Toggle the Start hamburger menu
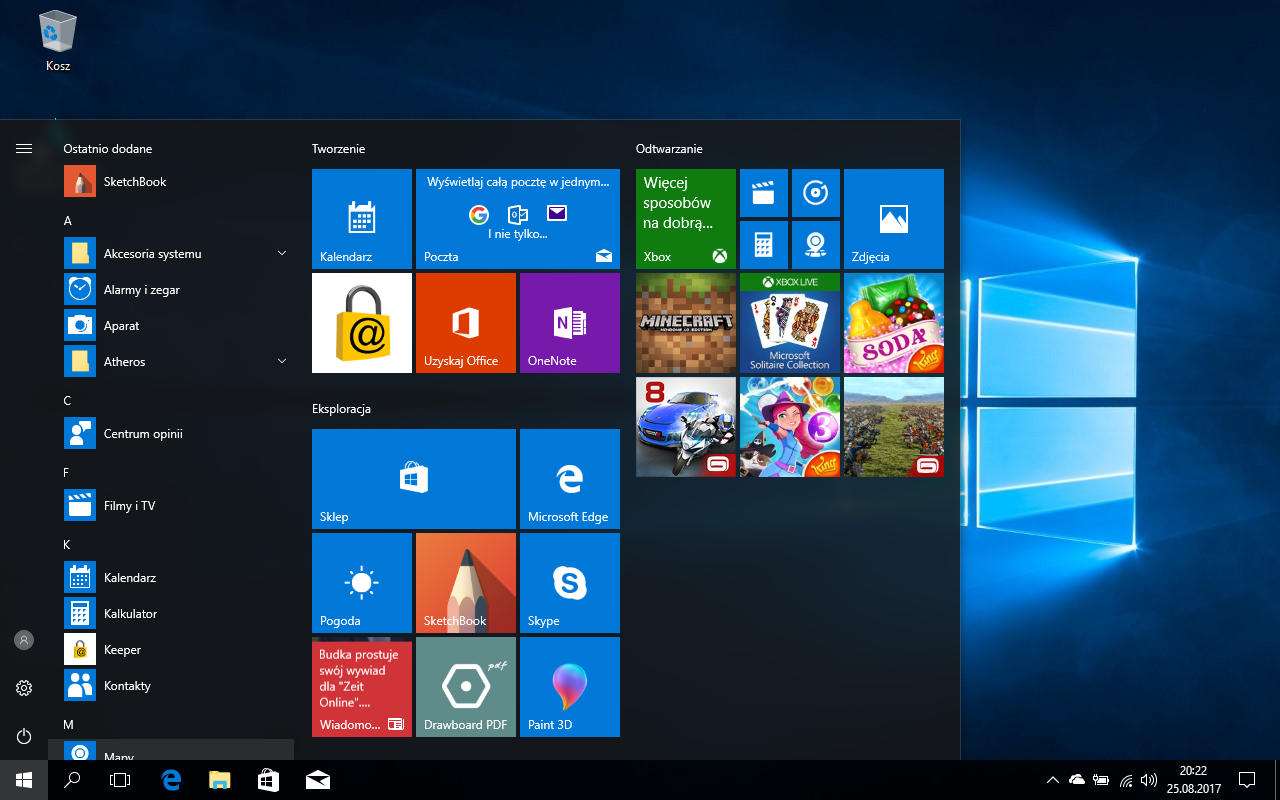 24,148
